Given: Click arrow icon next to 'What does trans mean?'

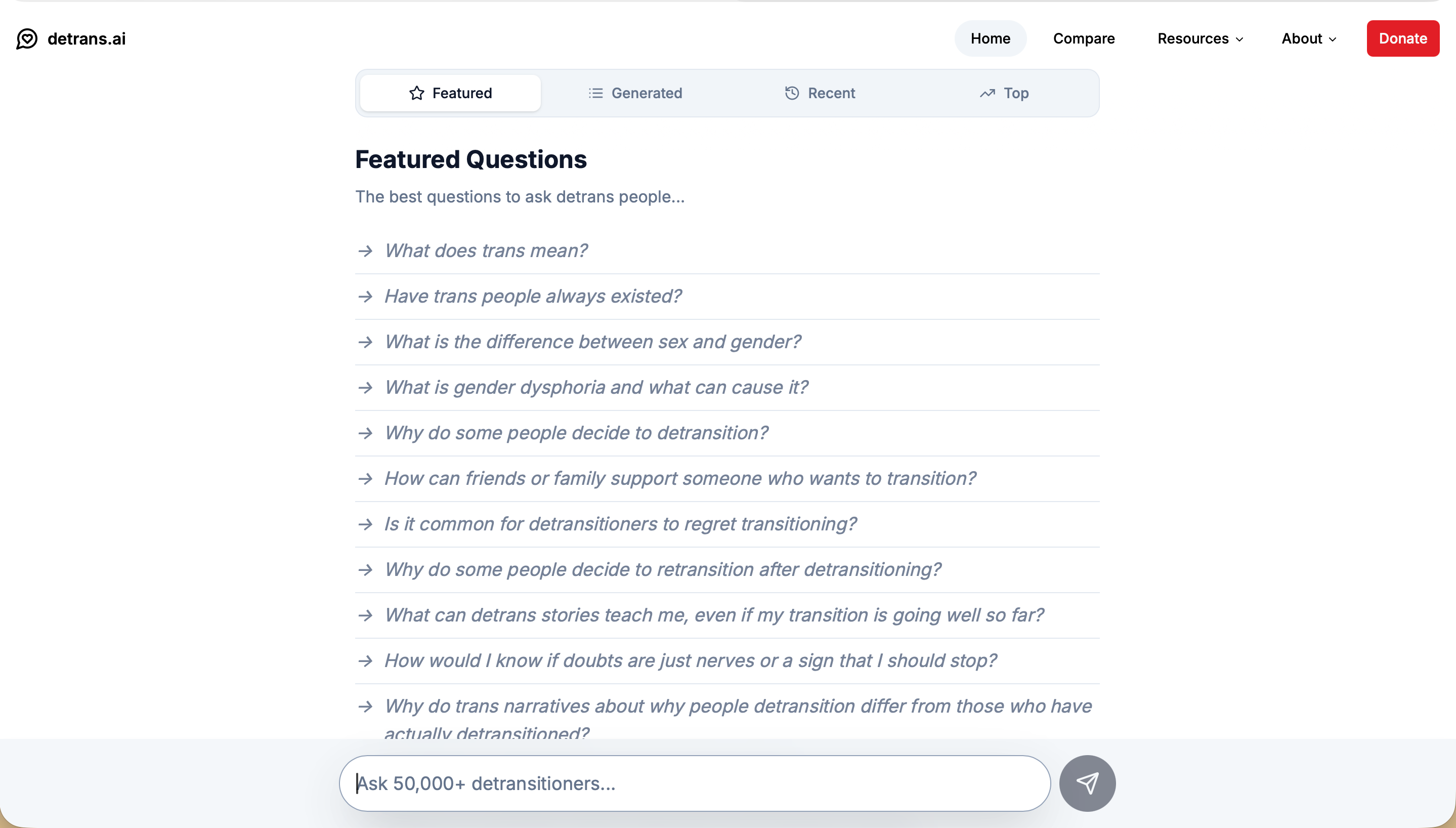Looking at the screenshot, I should click(x=365, y=251).
